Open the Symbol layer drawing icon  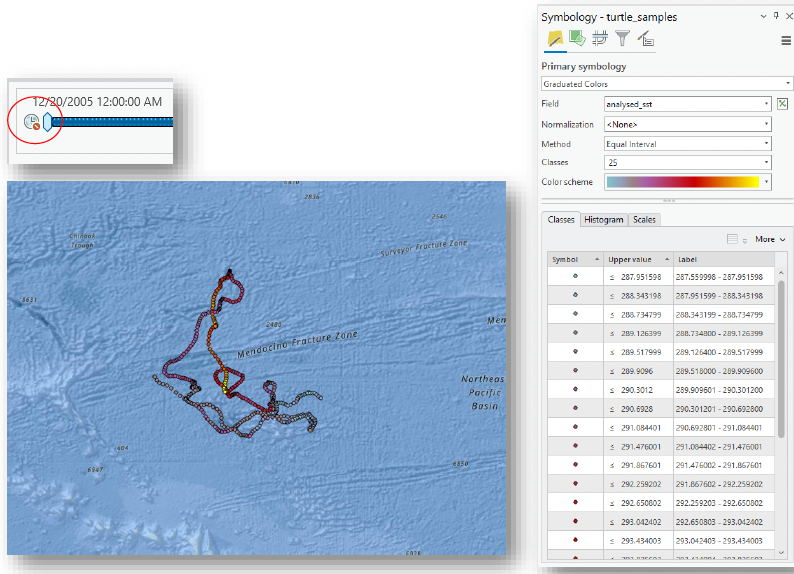[x=600, y=39]
